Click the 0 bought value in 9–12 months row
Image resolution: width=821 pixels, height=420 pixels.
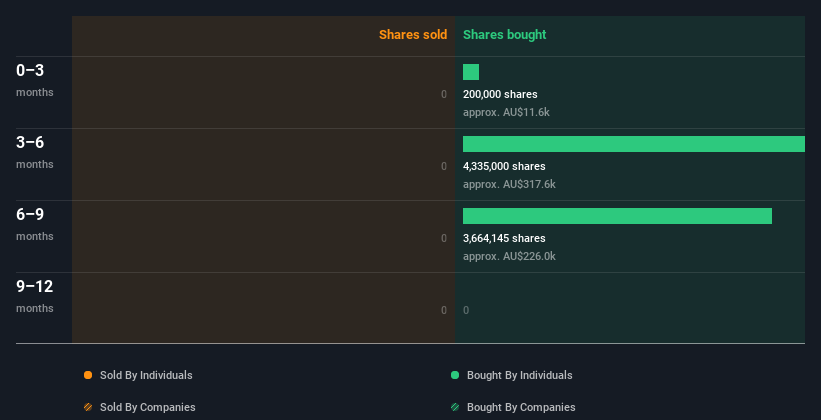point(466,310)
